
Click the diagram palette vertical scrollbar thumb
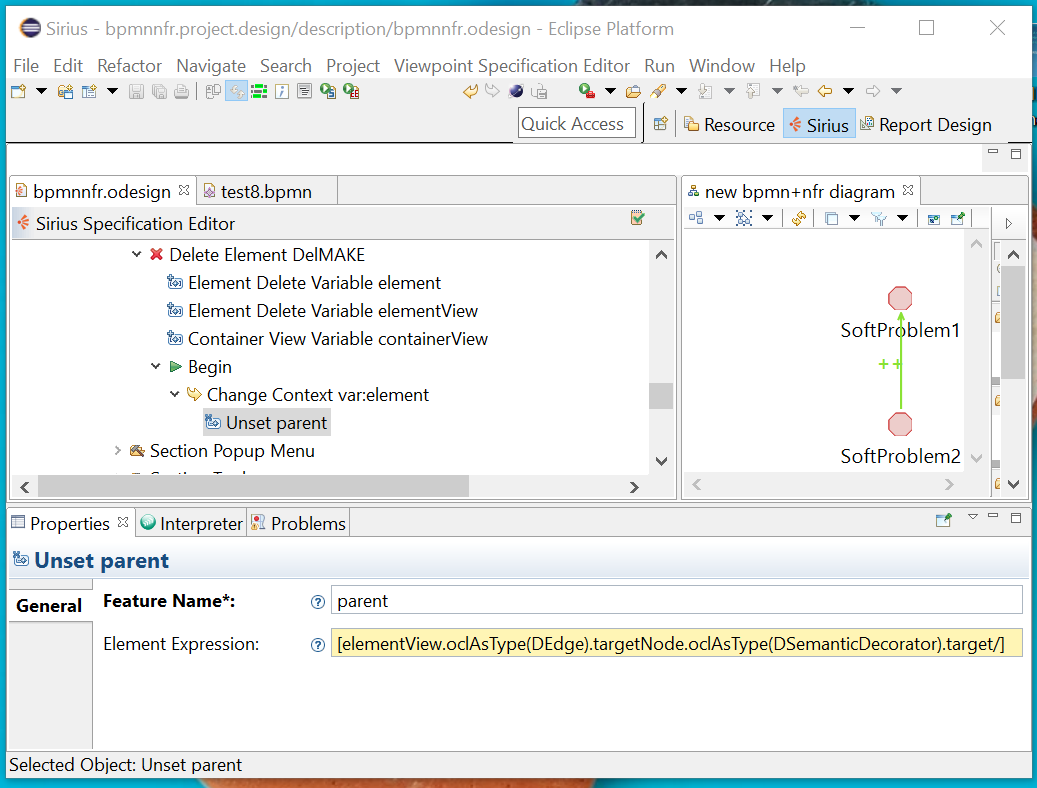(1013, 322)
